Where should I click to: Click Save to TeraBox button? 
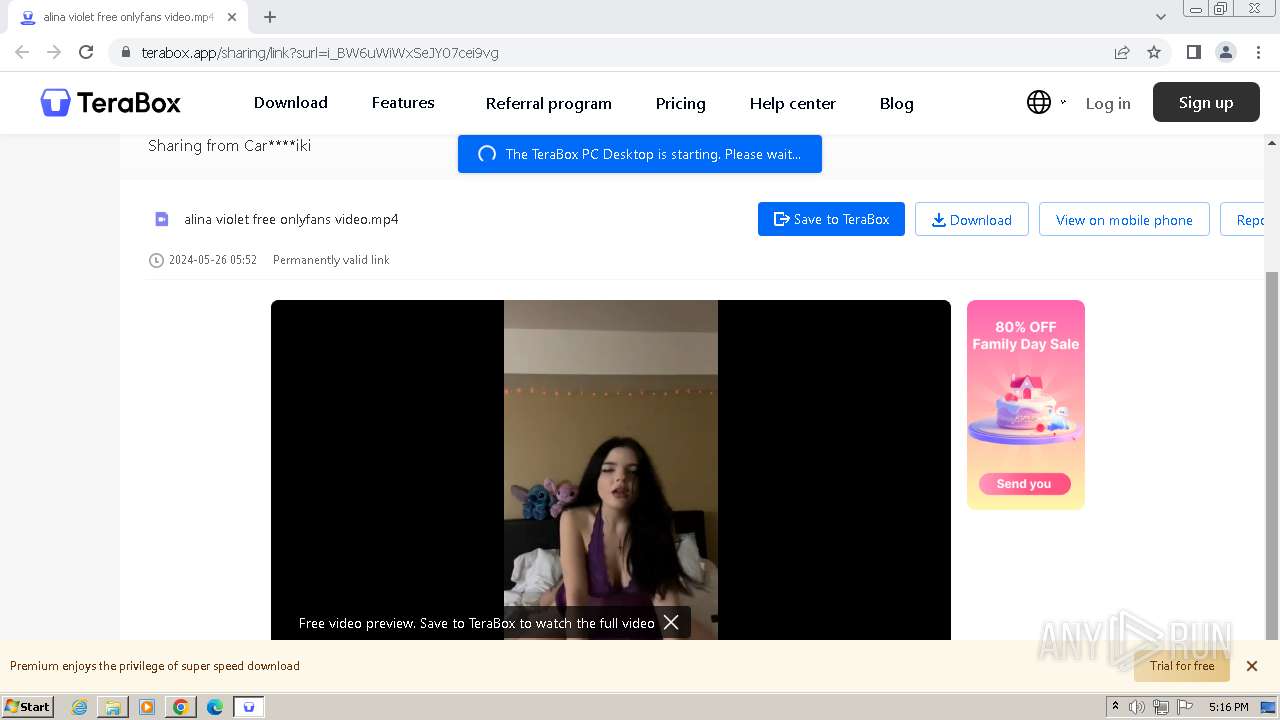click(831, 219)
